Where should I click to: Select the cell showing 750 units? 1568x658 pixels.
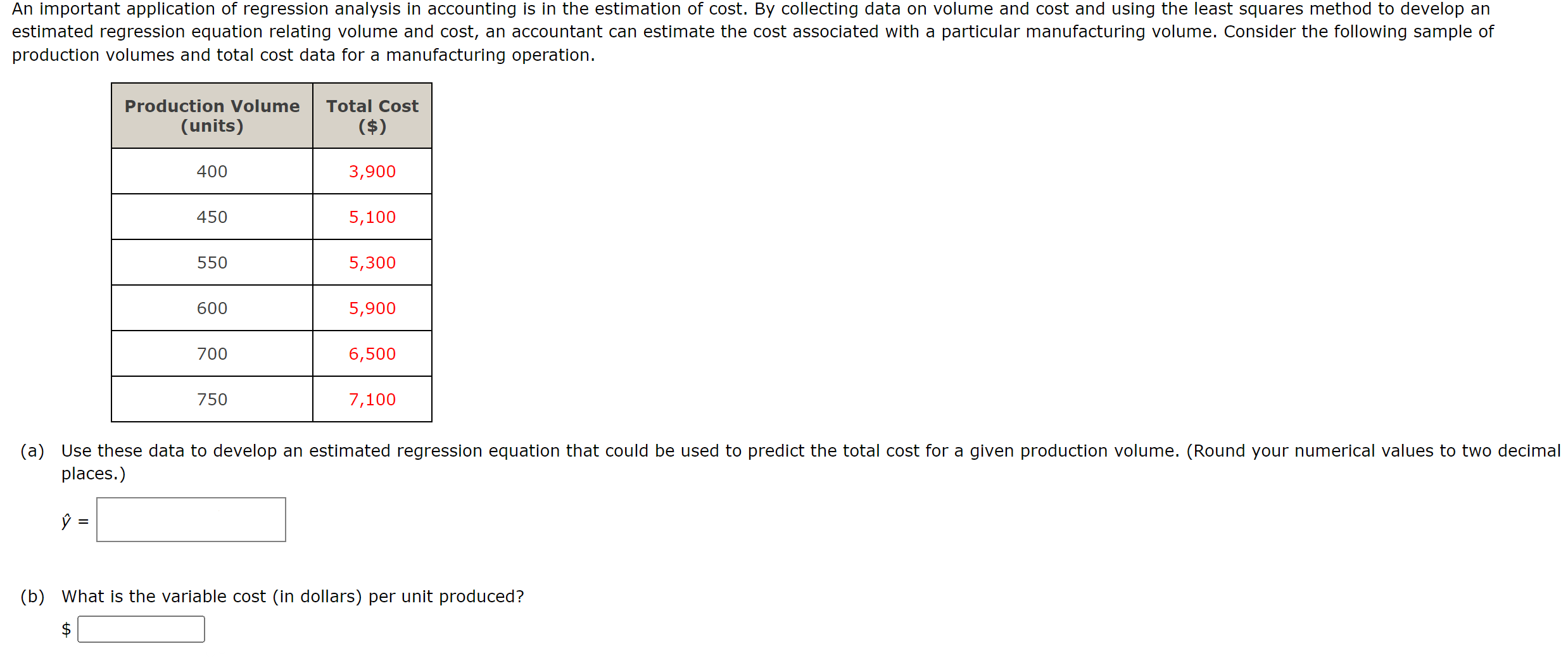pyautogui.click(x=212, y=399)
